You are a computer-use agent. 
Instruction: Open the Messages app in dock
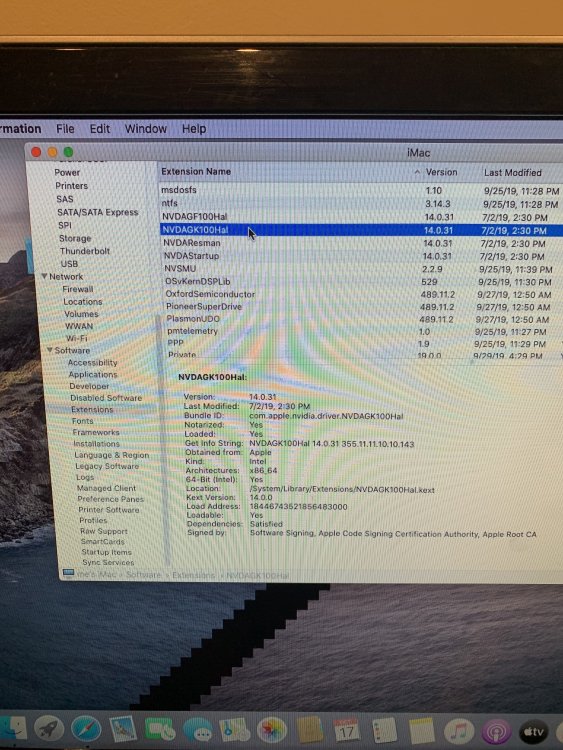(198, 730)
